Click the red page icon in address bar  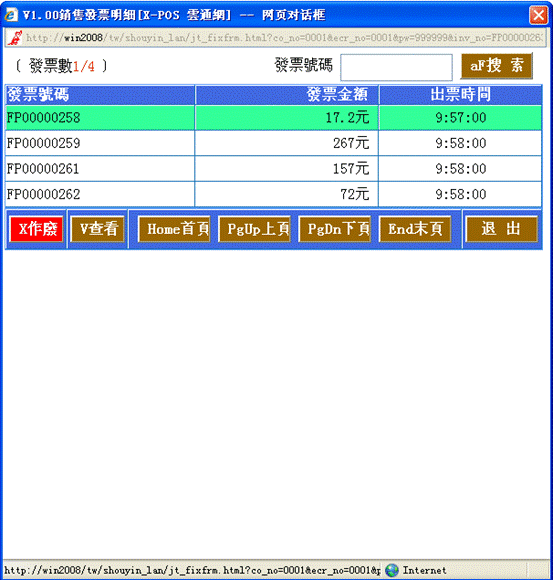[x=15, y=38]
